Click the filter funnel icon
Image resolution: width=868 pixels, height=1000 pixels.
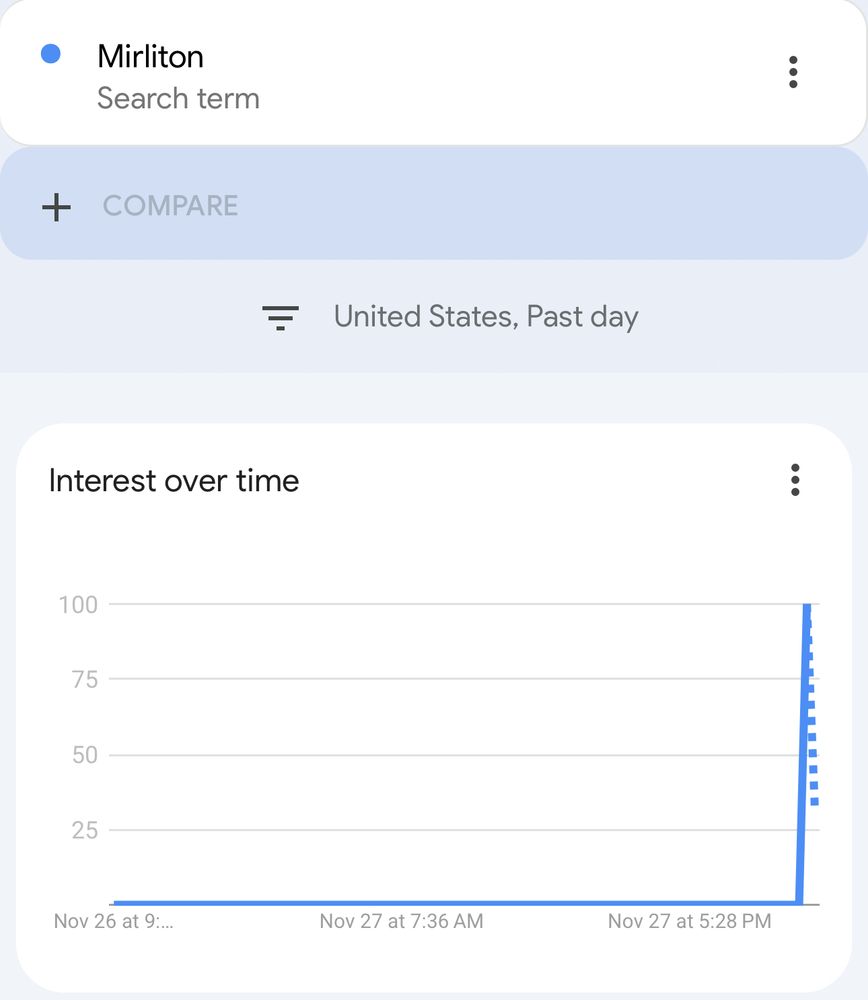pos(281,317)
